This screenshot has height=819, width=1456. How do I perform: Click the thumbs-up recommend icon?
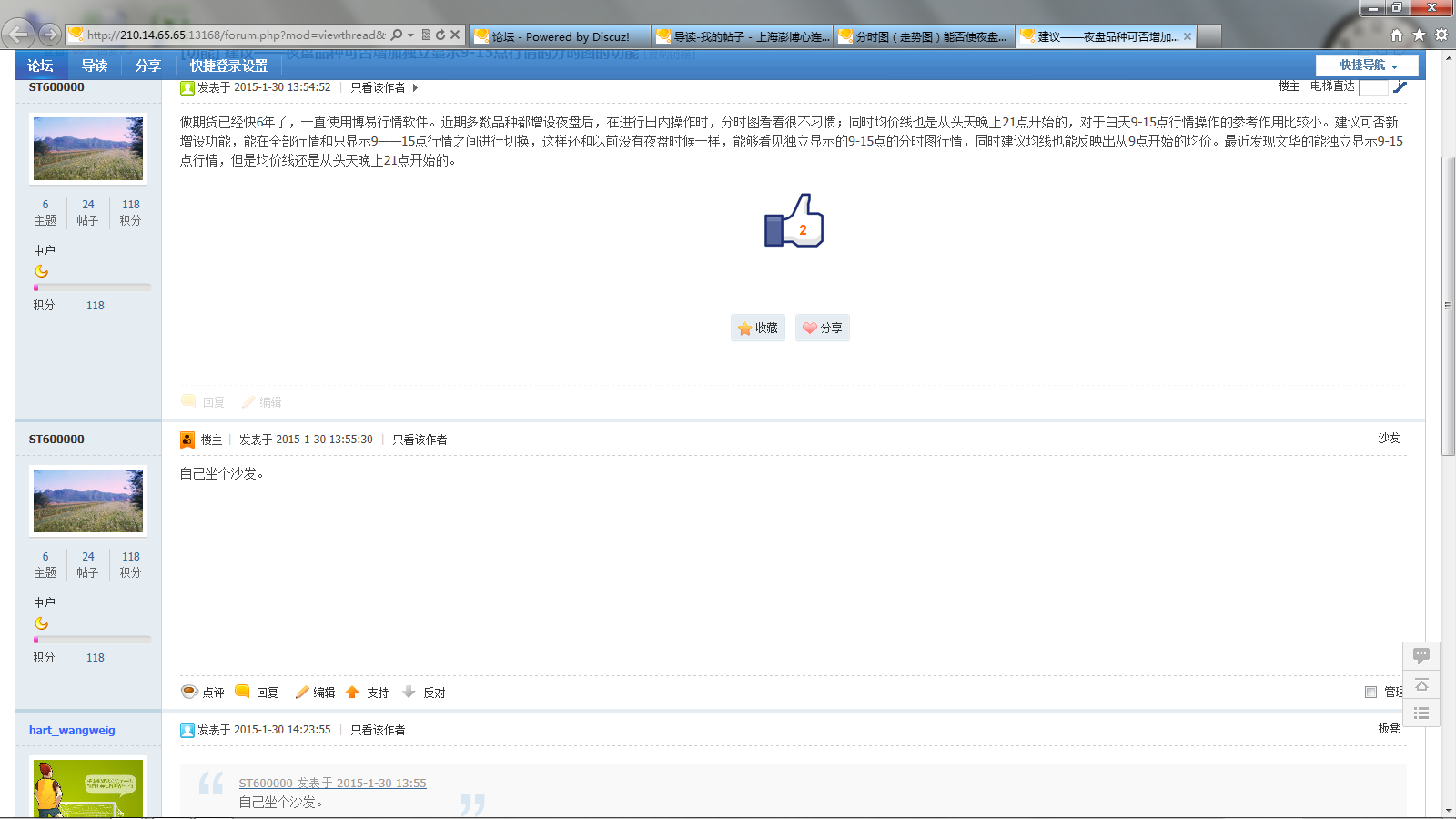(794, 221)
